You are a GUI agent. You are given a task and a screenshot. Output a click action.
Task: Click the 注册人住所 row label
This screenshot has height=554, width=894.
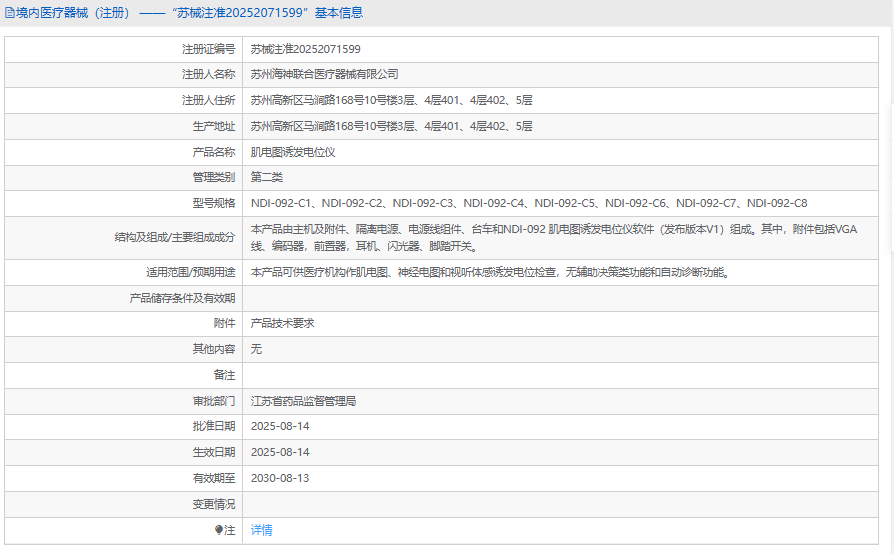pyautogui.click(x=209, y=100)
